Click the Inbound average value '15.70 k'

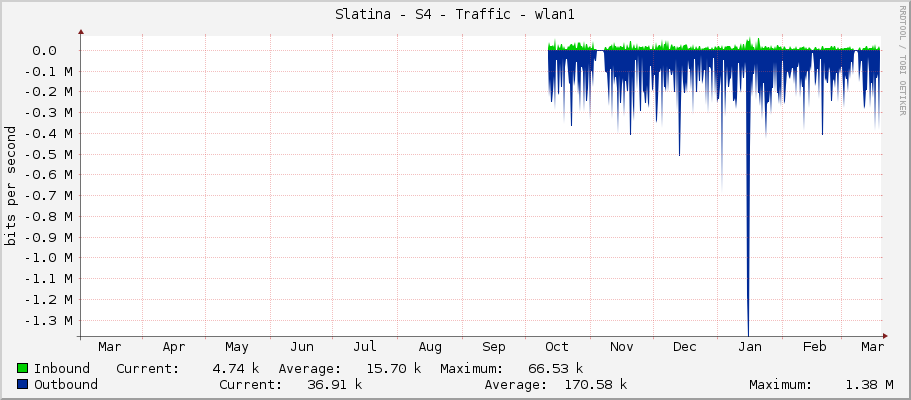point(394,368)
